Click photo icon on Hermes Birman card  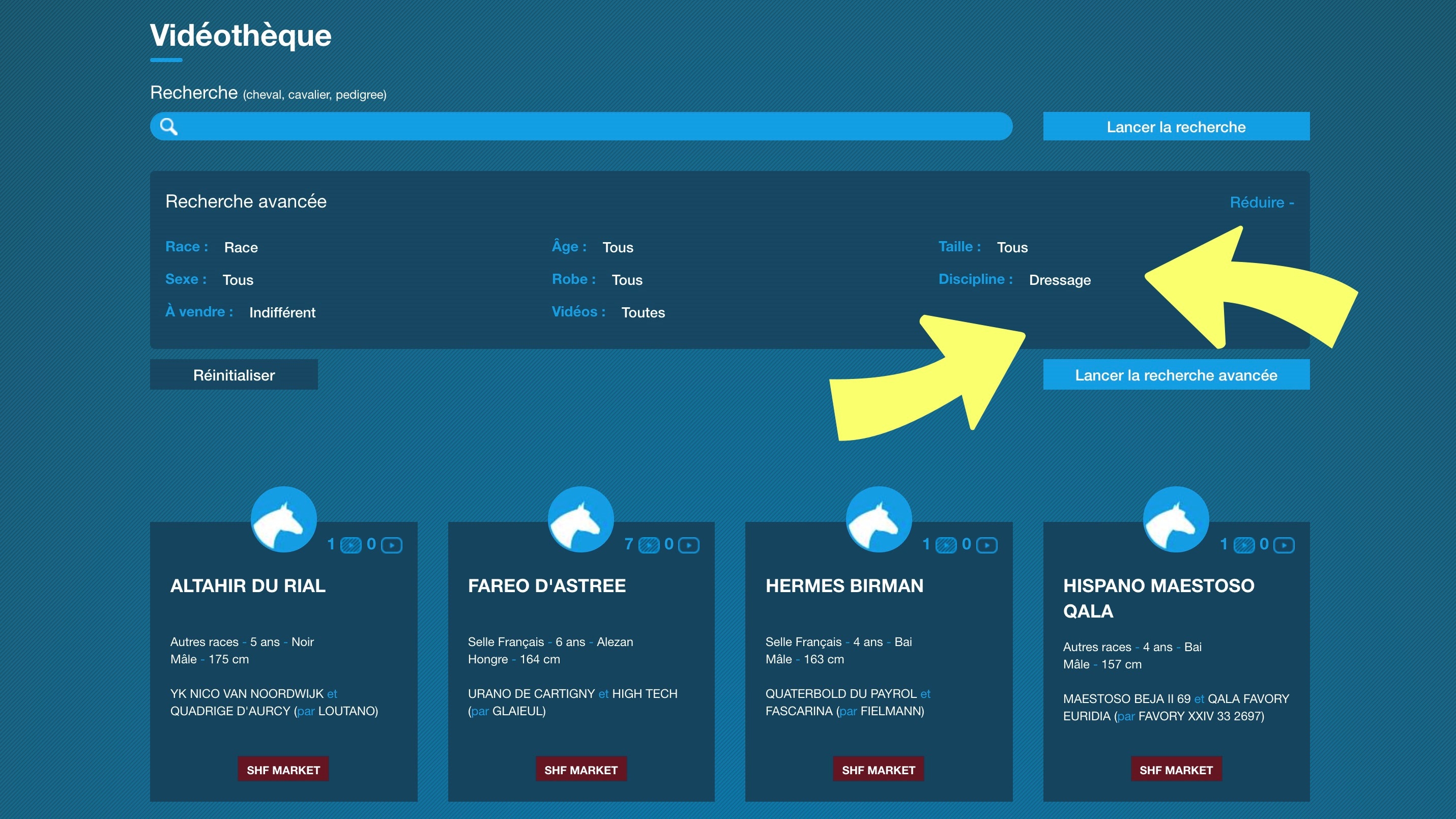(x=946, y=545)
